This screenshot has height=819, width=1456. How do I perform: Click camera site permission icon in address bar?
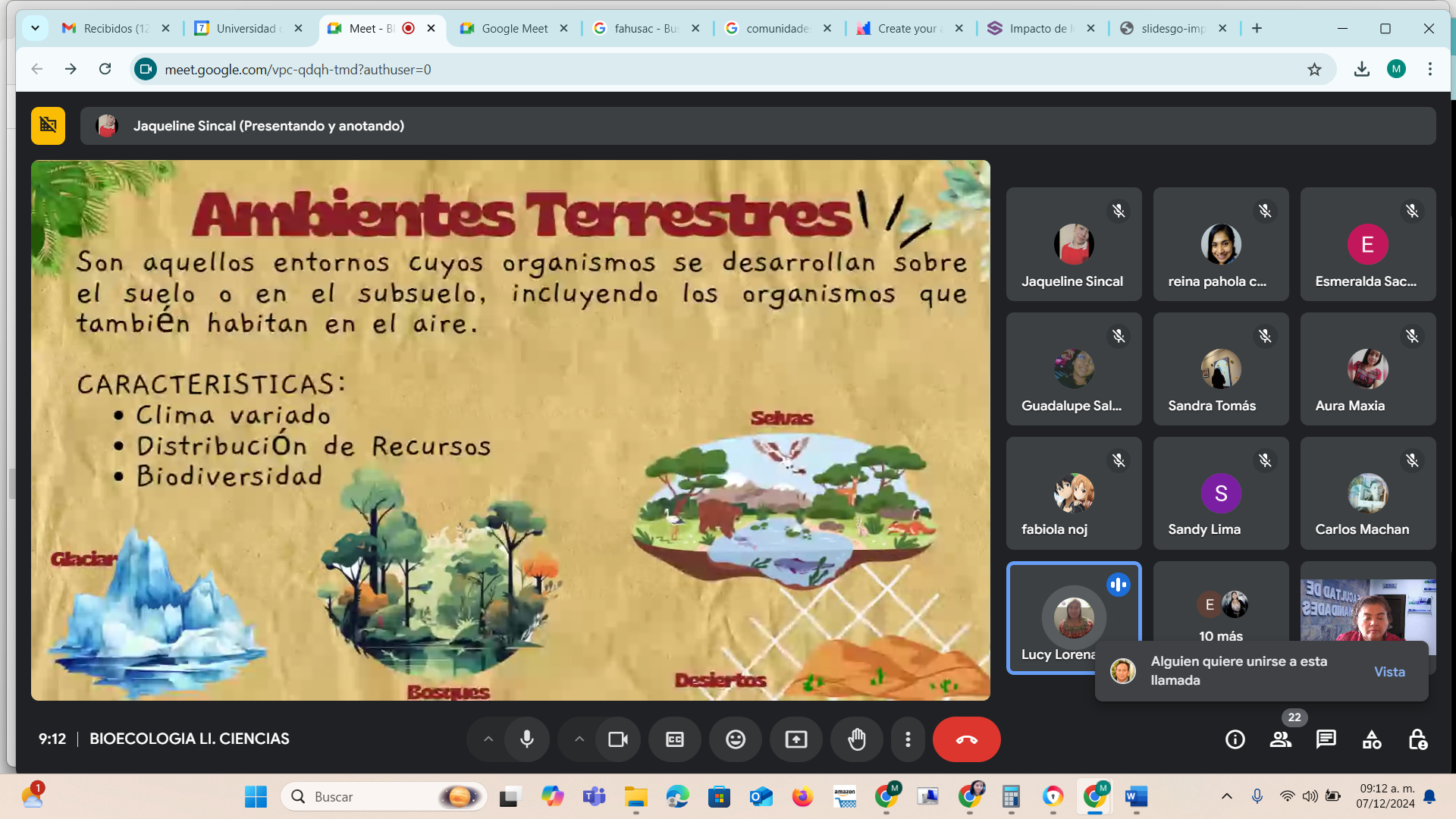tap(146, 70)
